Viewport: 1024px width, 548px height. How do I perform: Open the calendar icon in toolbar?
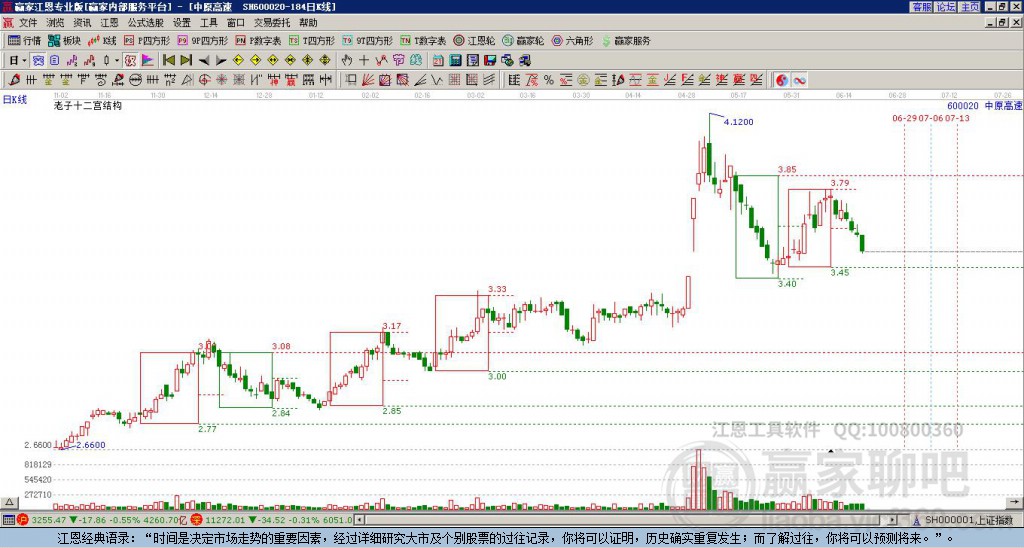[x=438, y=61]
